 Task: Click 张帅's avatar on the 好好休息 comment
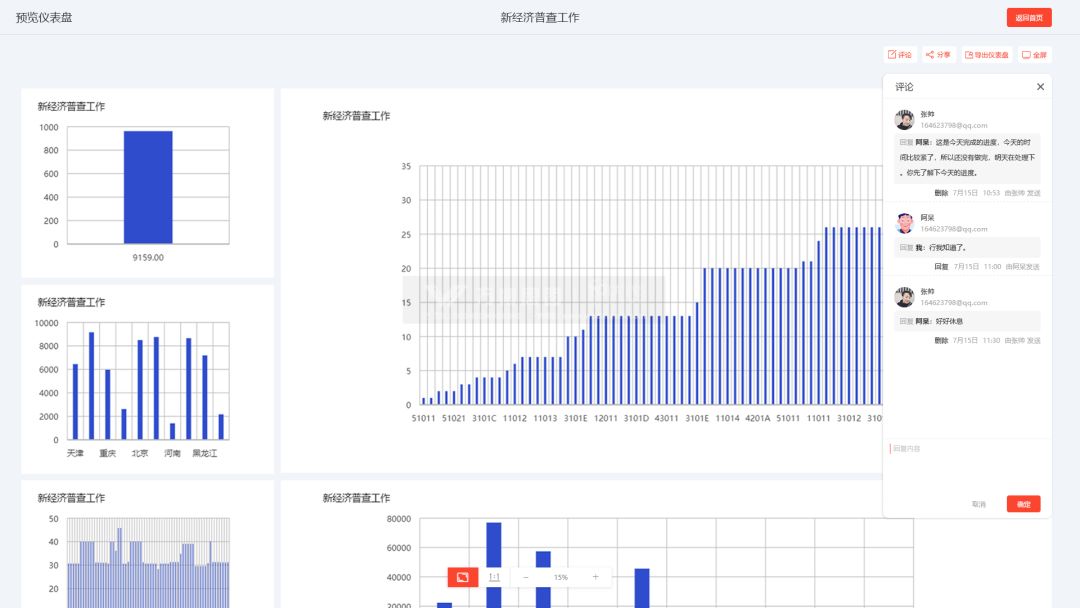tap(904, 297)
